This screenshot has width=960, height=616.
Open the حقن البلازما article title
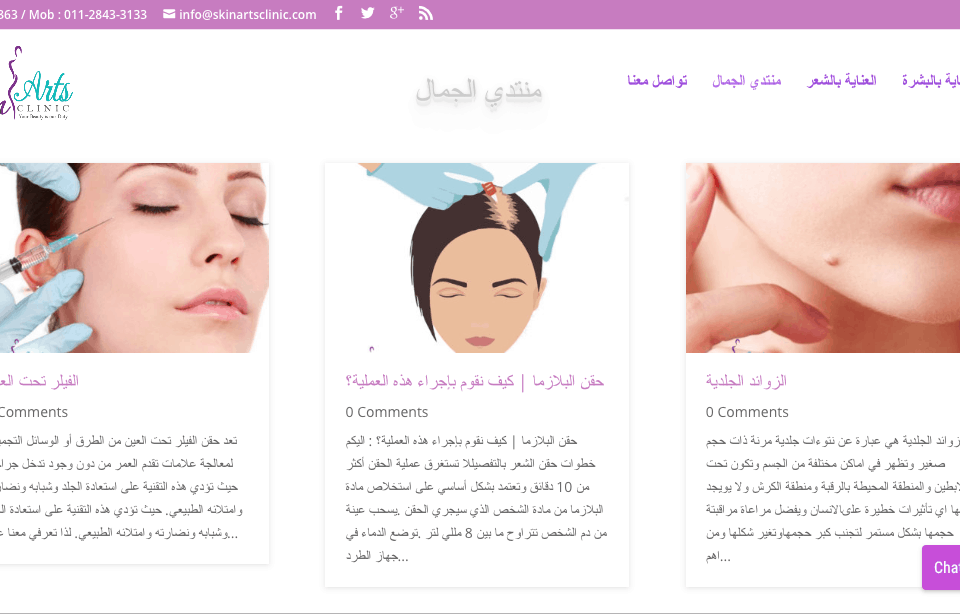474,381
